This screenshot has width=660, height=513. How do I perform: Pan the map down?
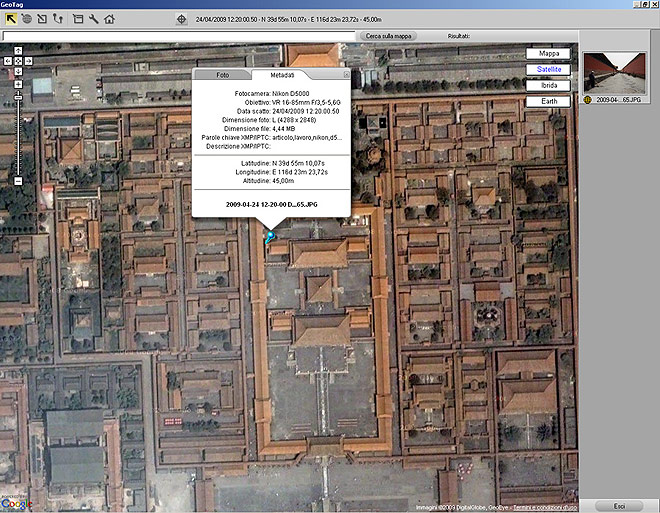tap(18, 72)
